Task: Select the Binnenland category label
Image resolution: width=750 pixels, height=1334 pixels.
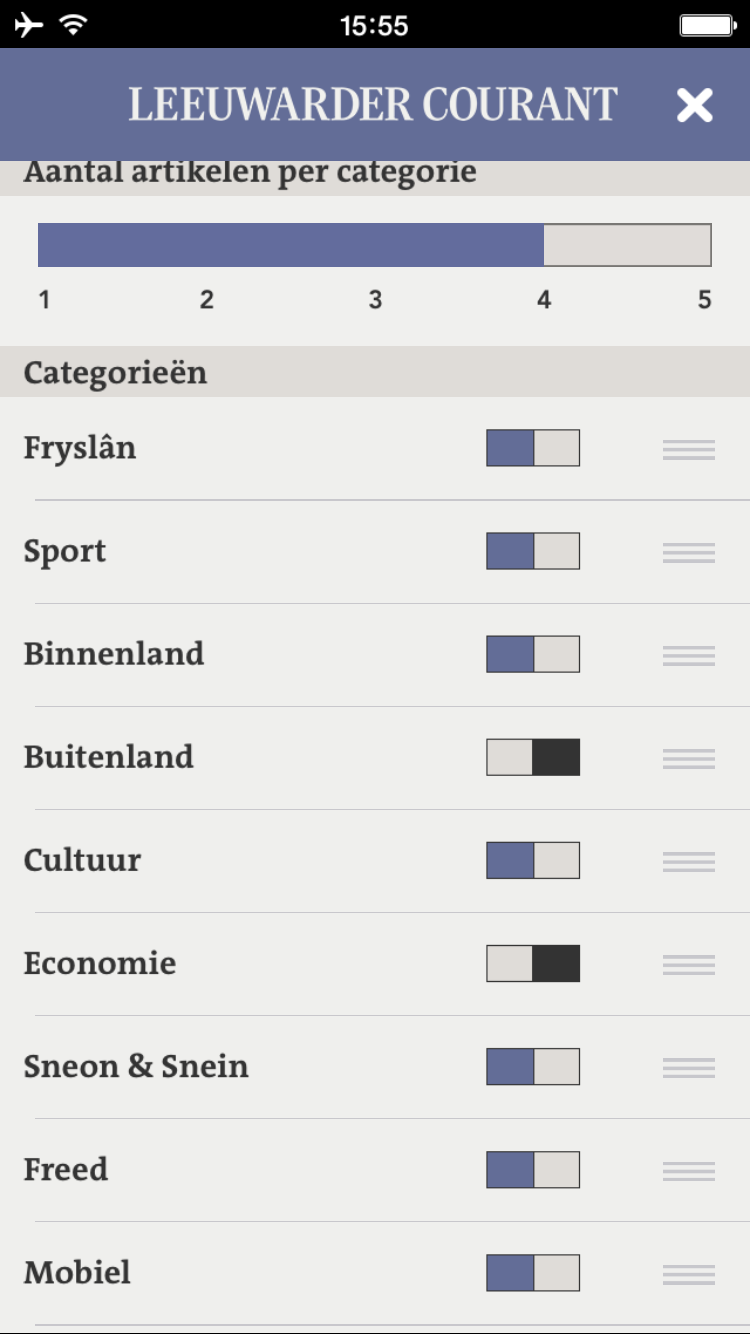Action: click(114, 654)
